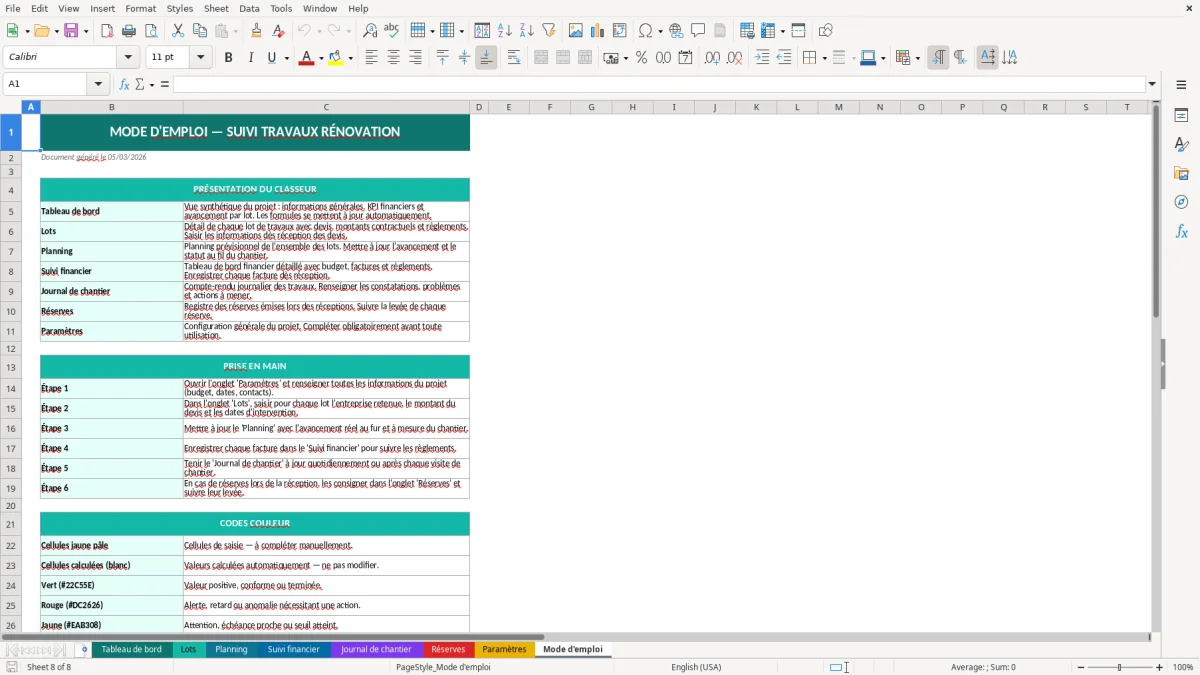The height and width of the screenshot is (675, 1200).
Task: Insert Comment speech bubble icon
Action: pyautogui.click(x=698, y=31)
